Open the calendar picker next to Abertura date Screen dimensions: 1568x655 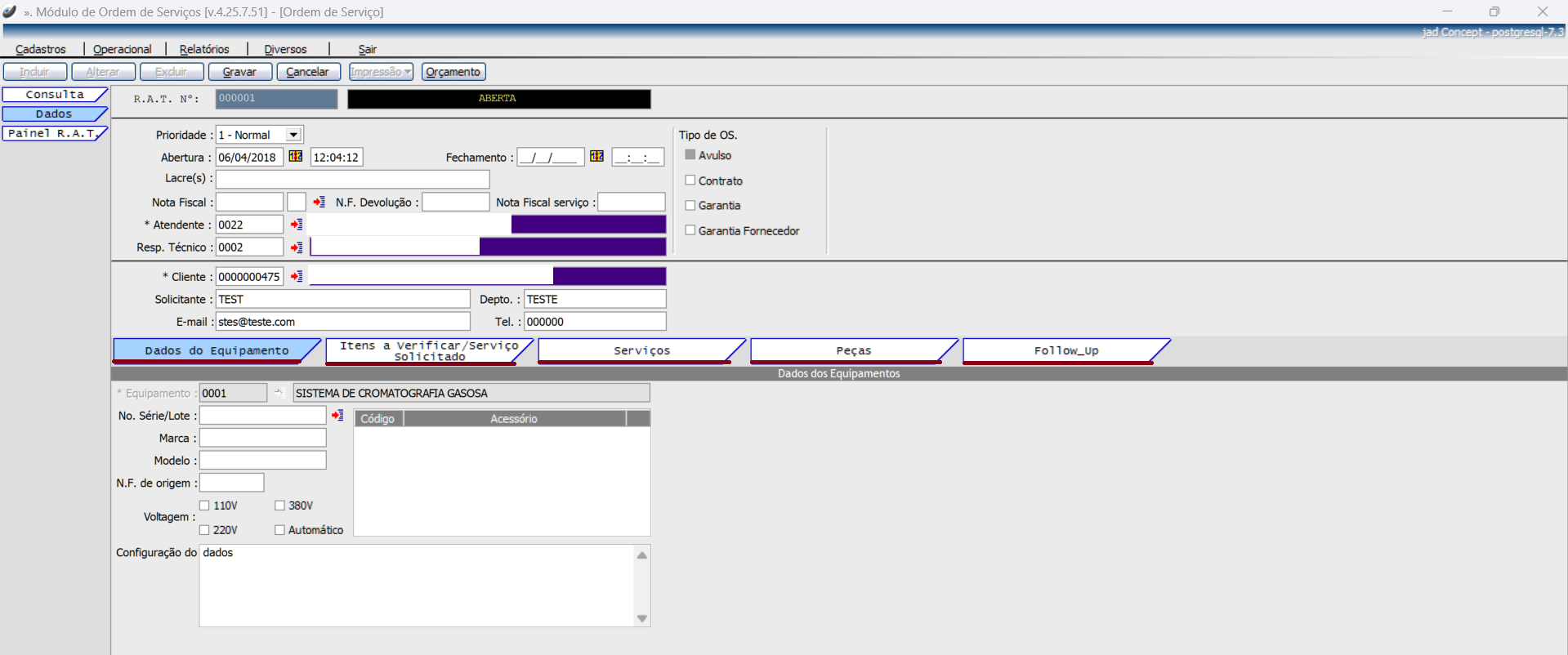click(x=296, y=157)
